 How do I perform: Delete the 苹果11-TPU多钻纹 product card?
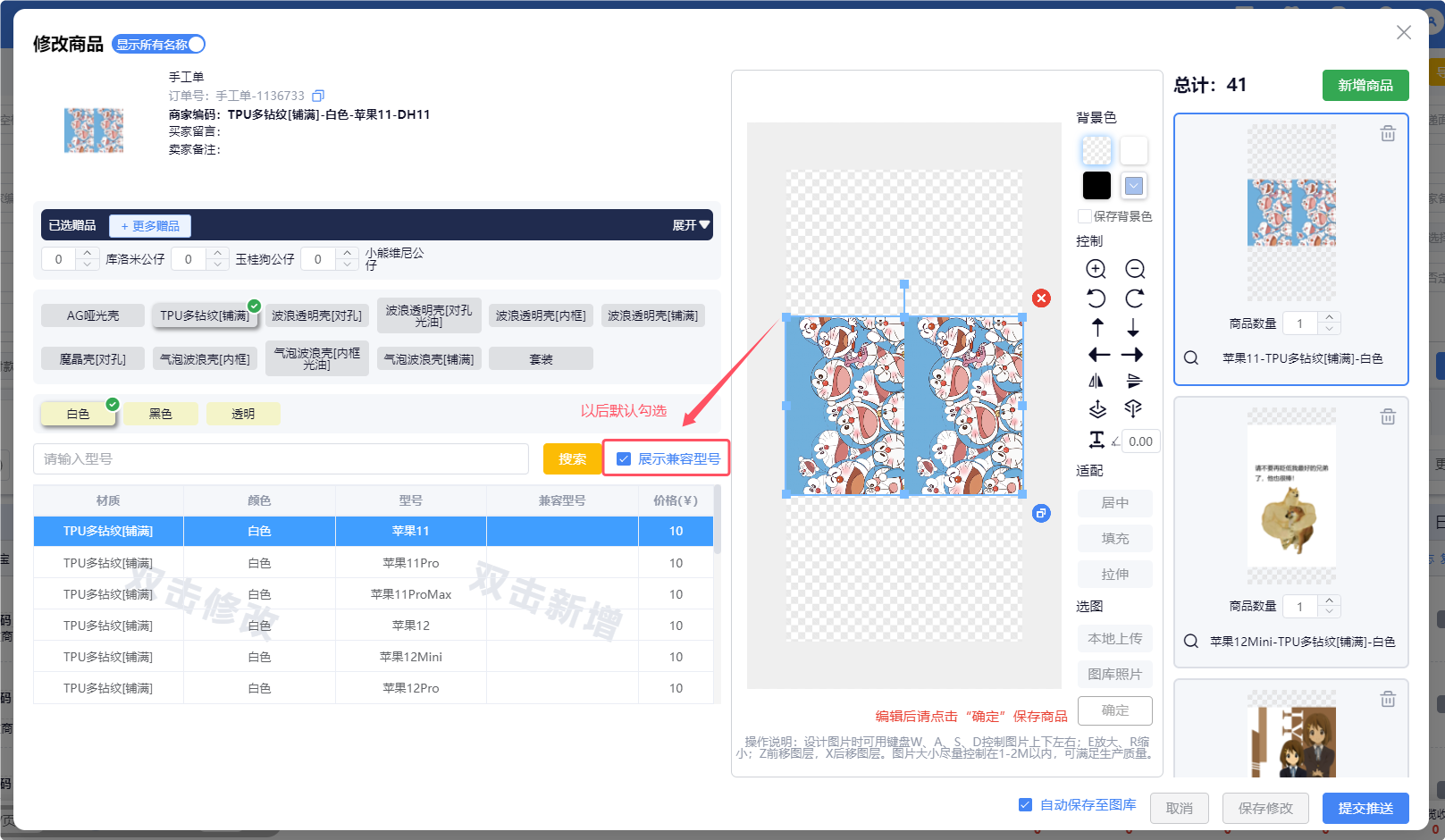[1388, 134]
